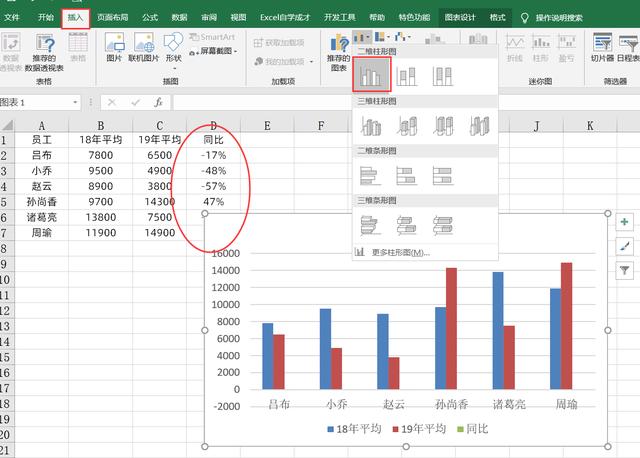Viewport: 640px width, 458px height.
Task: Pick the 3-D stacked bar chart
Action: (407, 225)
